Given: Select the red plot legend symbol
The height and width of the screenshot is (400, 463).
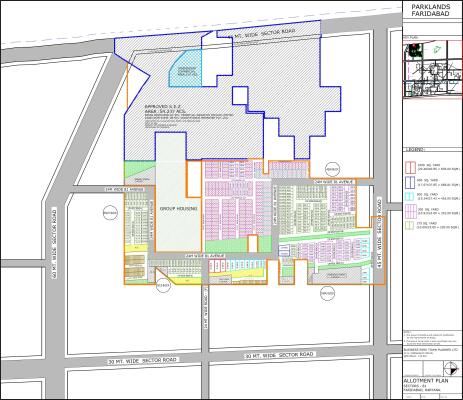Looking at the screenshot, I should click(410, 167).
